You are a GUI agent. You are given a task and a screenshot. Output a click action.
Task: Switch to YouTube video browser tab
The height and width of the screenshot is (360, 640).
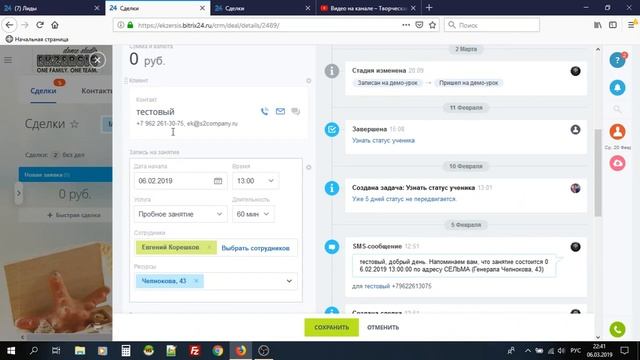368,8
